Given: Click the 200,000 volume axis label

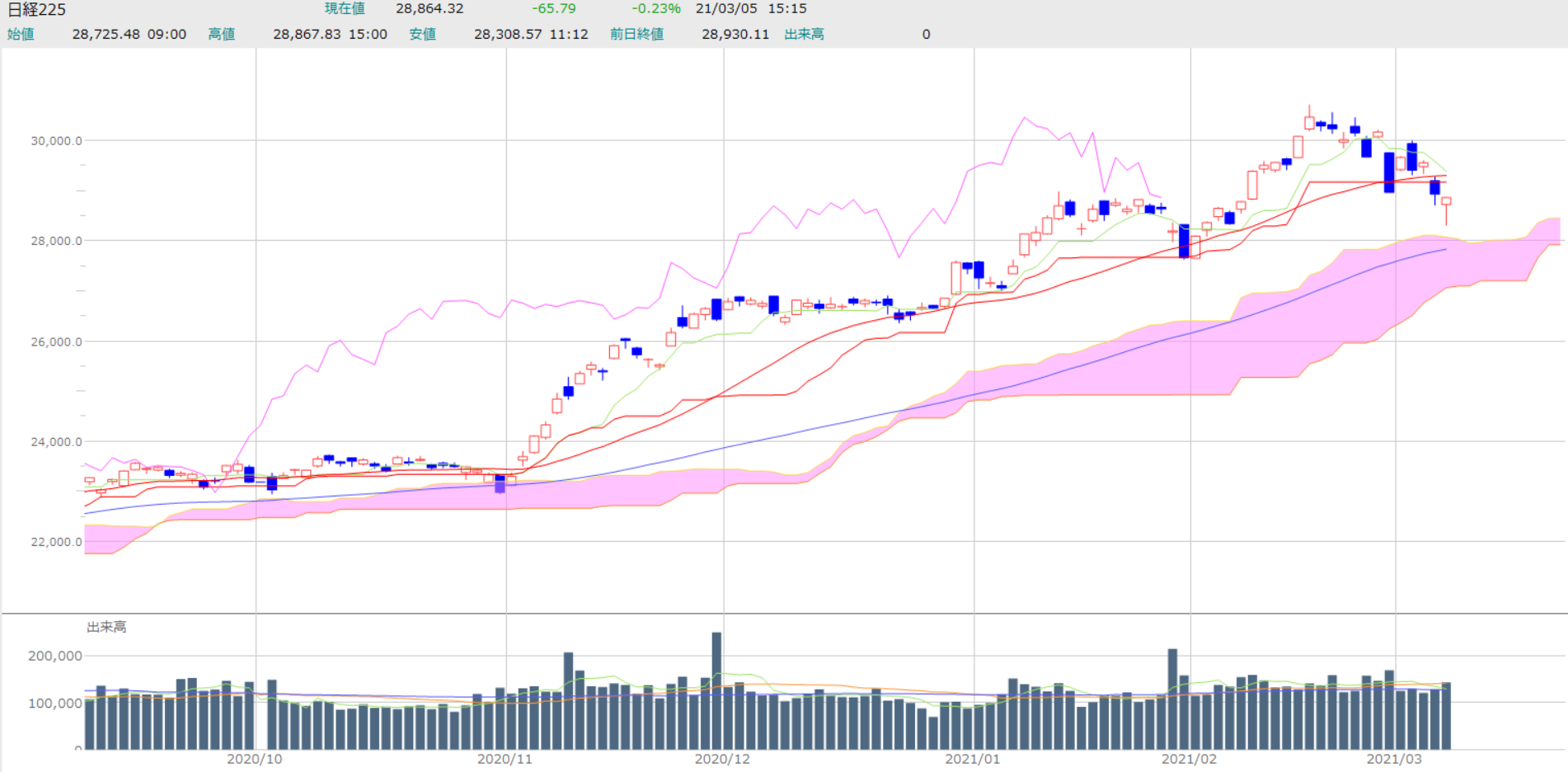Looking at the screenshot, I should (55, 656).
